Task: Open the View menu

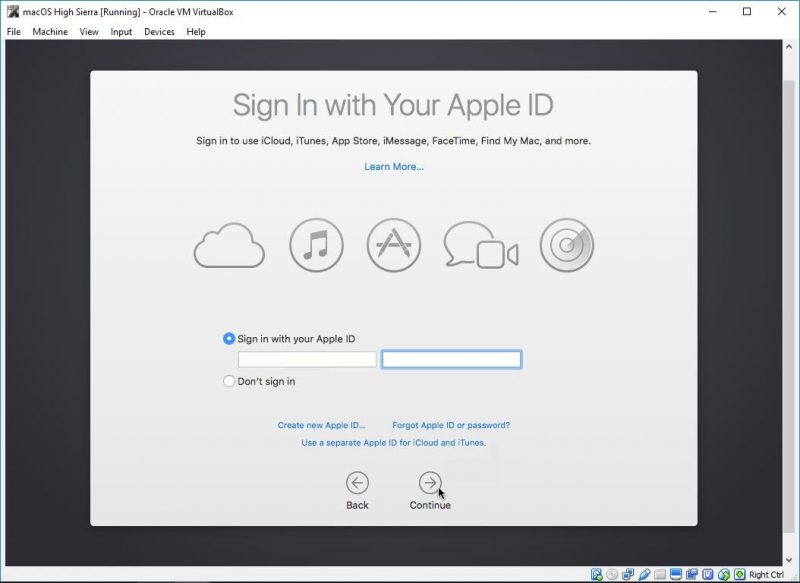Action: (x=89, y=32)
